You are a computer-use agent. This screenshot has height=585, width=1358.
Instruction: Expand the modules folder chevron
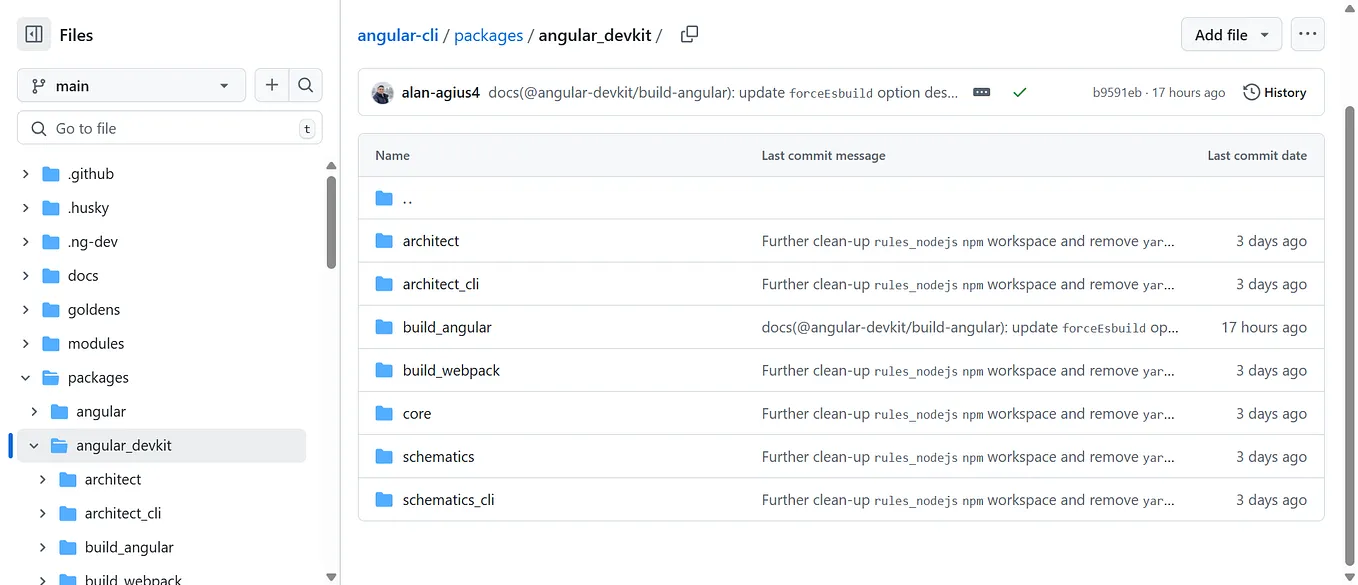[26, 344]
